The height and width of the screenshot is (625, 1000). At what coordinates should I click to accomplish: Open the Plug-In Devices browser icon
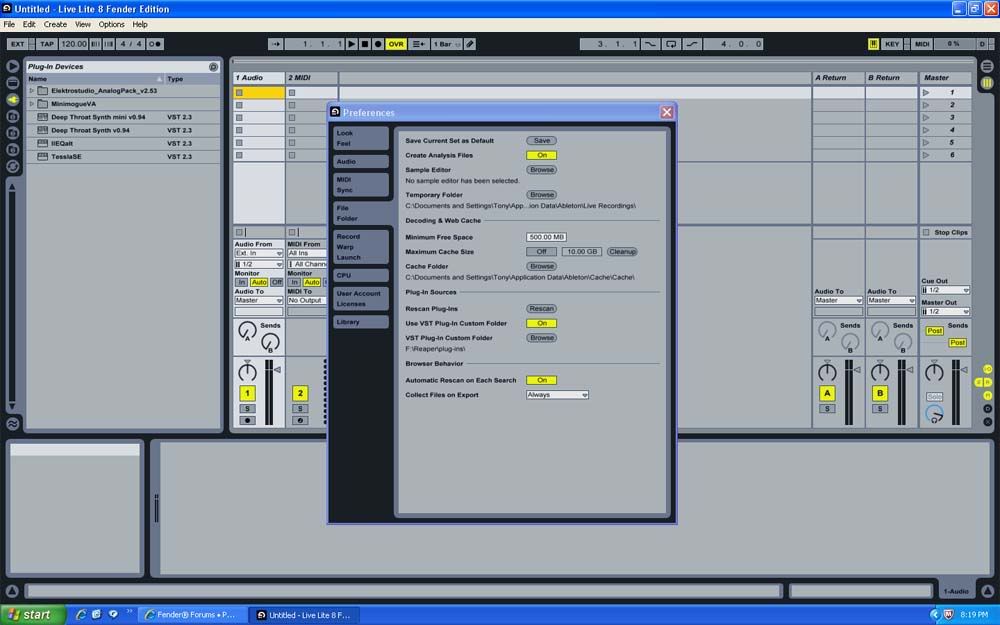[13, 100]
